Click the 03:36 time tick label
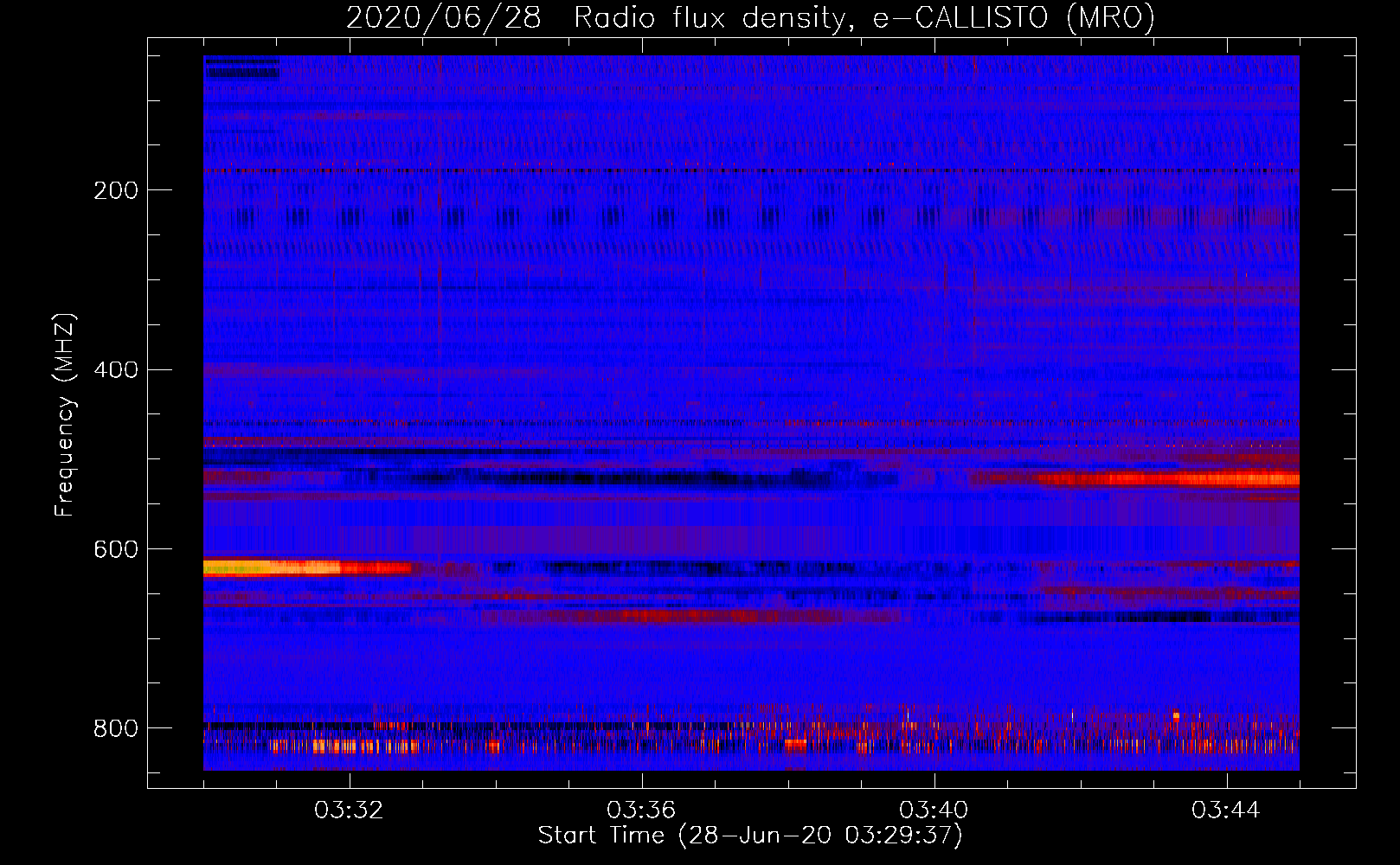The image size is (1400, 865). pyautogui.click(x=641, y=811)
